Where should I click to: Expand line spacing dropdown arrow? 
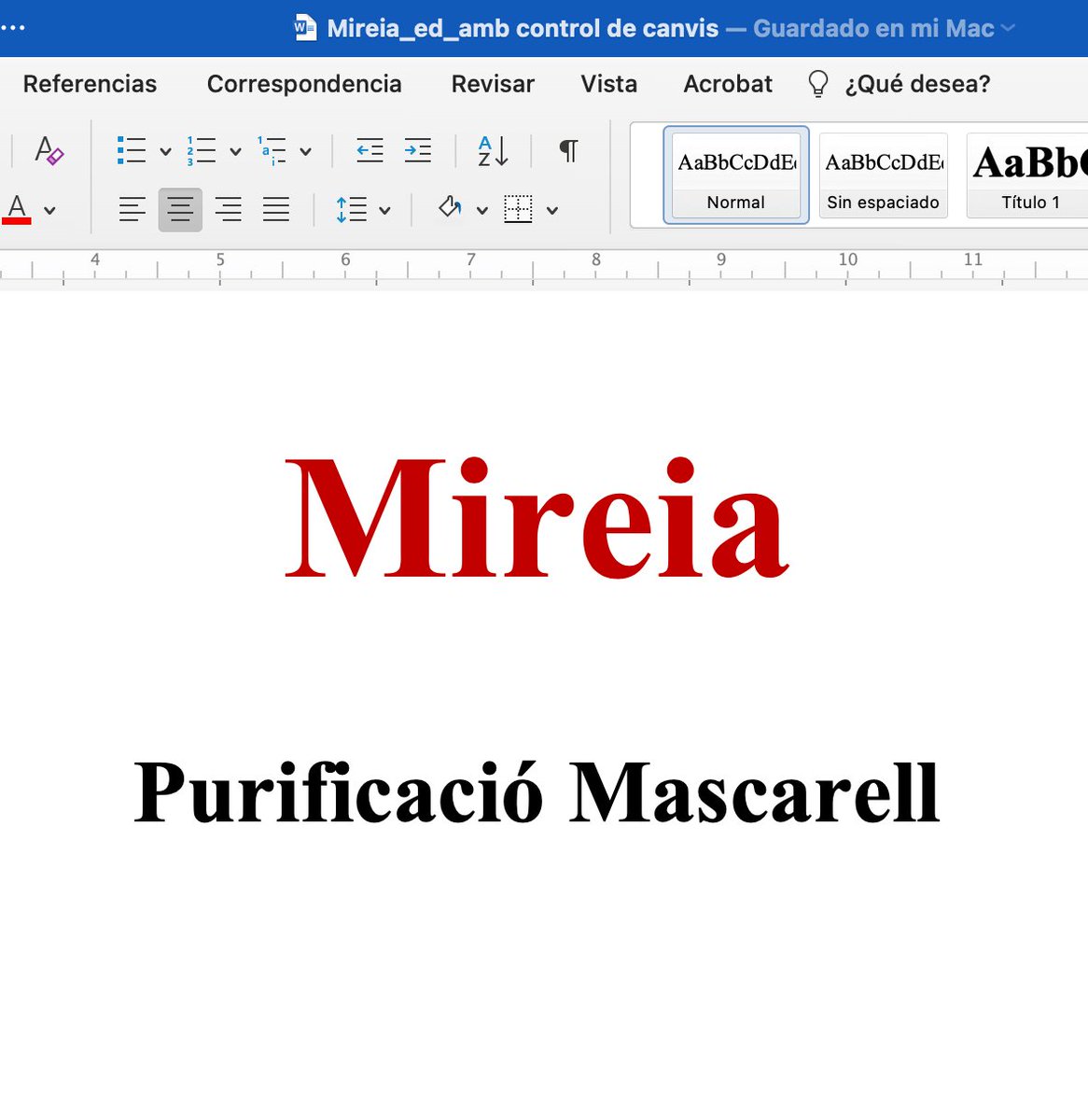384,211
